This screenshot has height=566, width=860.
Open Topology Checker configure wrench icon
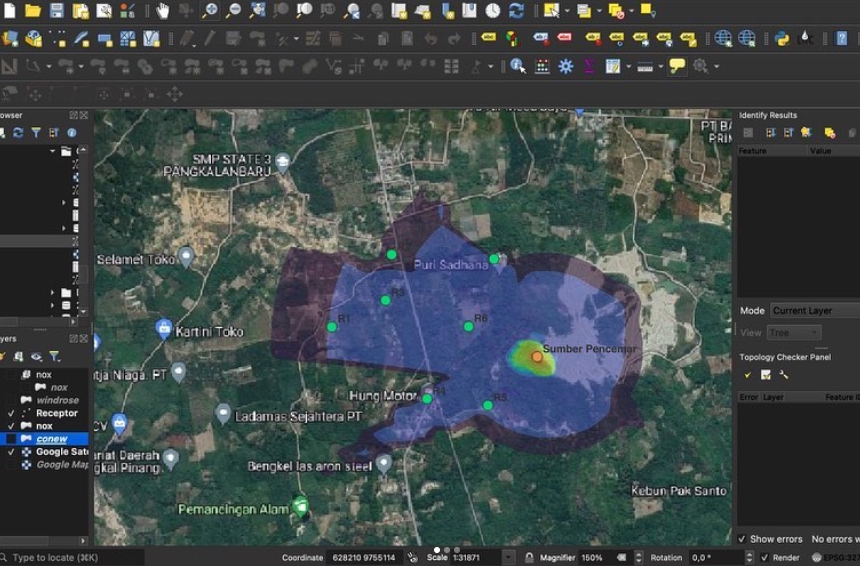783,375
